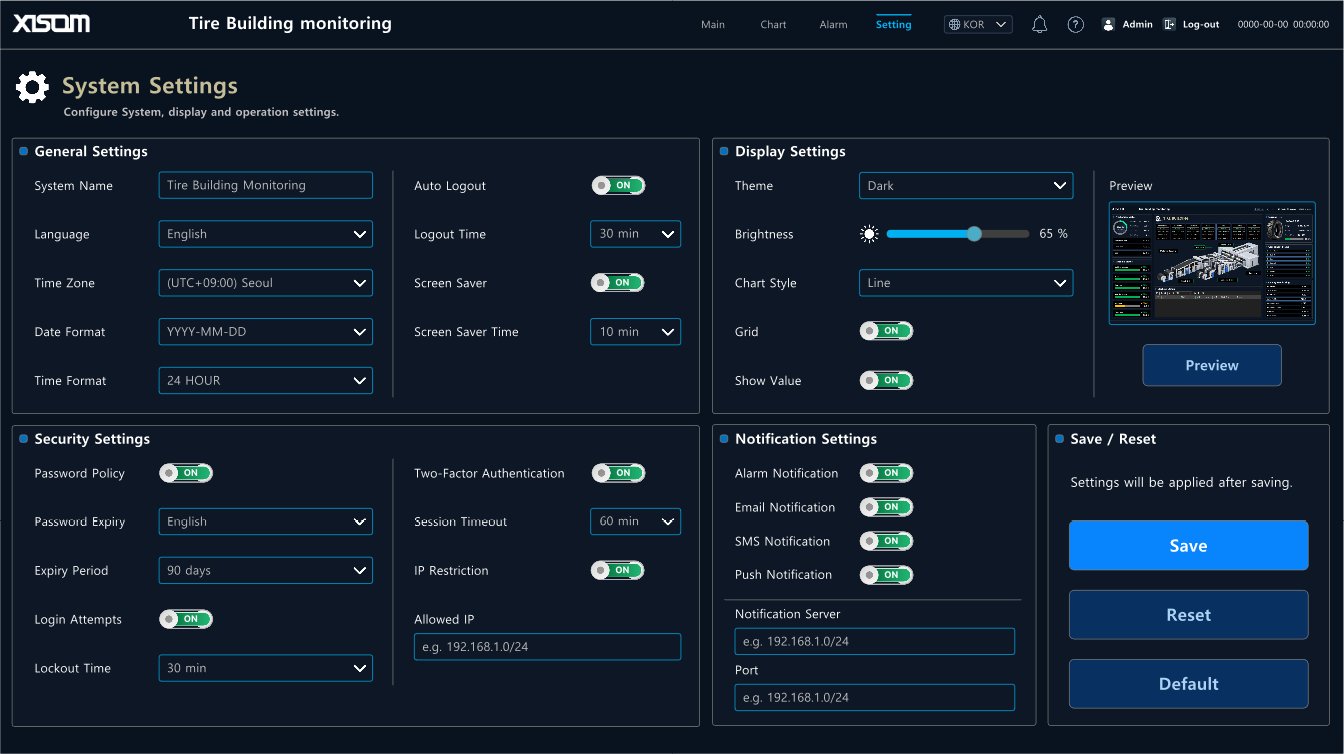
Task: Toggle the Login Attempts switch
Action: (186, 619)
